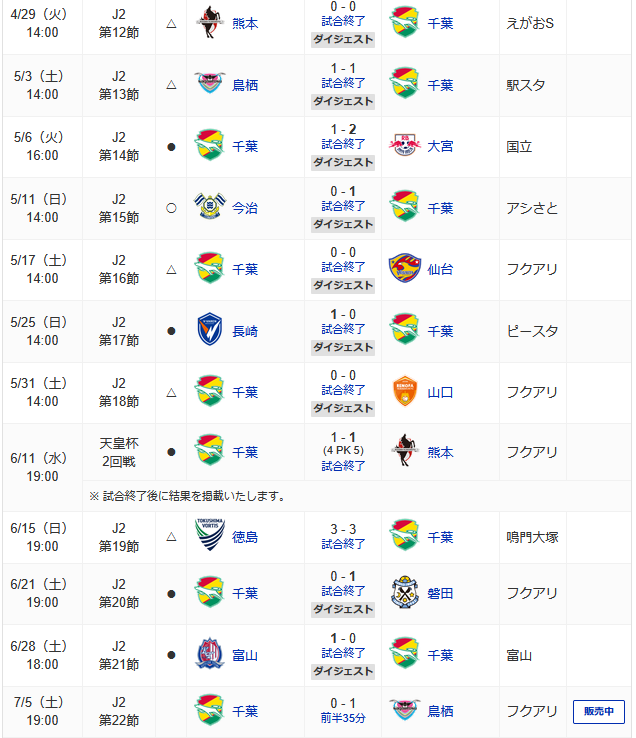The width and height of the screenshot is (636, 738).
Task: Click the Kumamoto horse logo in the 4/29 row
Action: click(x=210, y=23)
